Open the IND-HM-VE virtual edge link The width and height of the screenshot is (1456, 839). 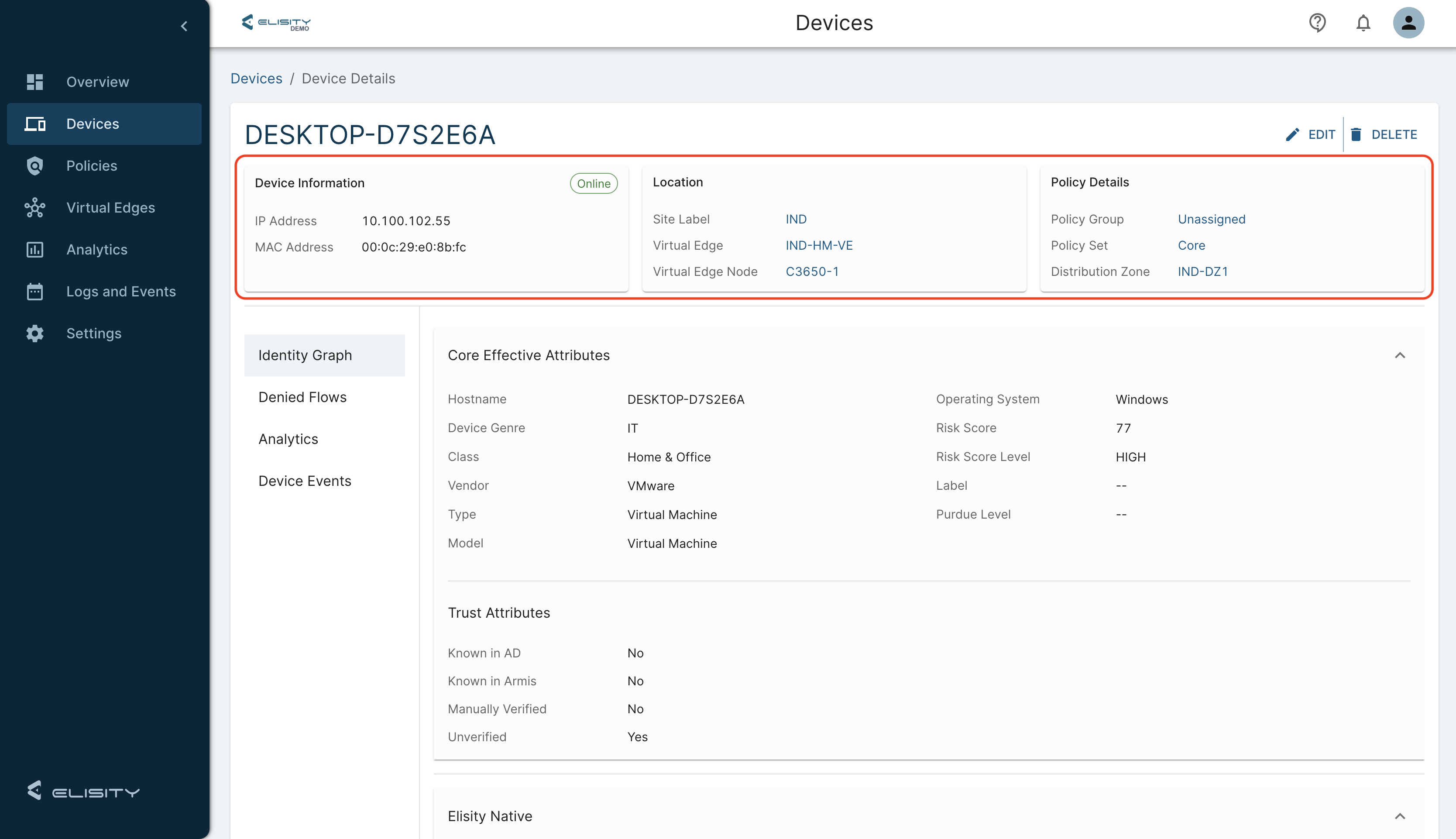[x=818, y=245]
